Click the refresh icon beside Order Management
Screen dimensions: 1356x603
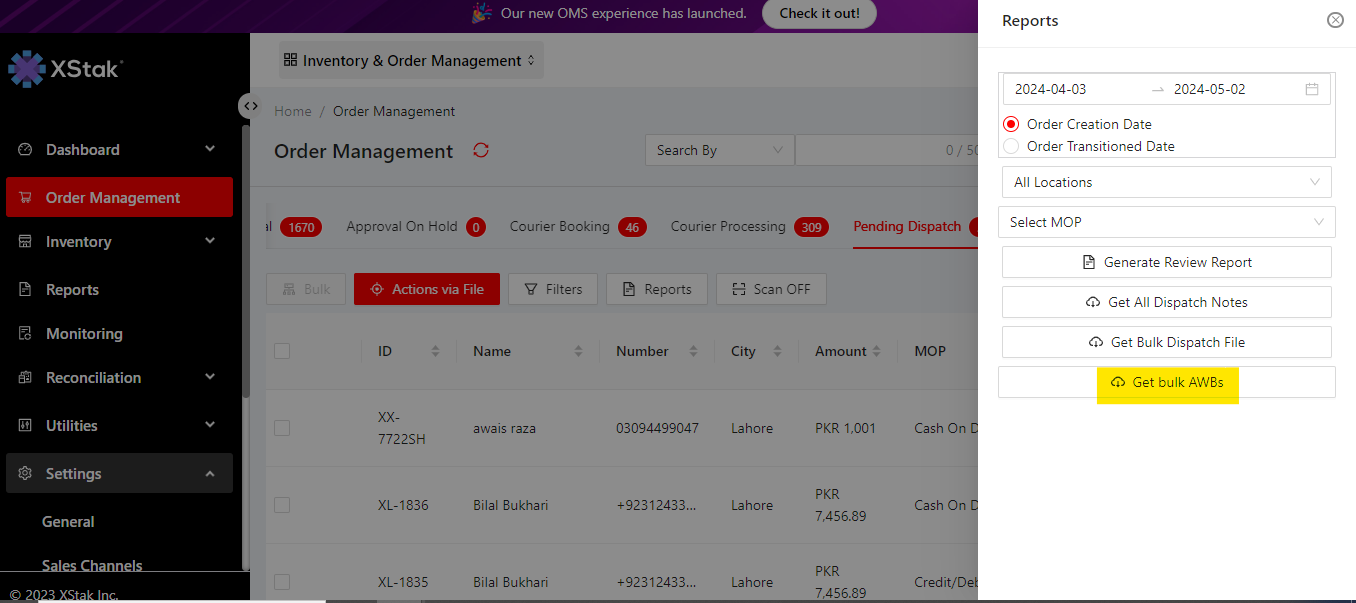click(x=481, y=150)
